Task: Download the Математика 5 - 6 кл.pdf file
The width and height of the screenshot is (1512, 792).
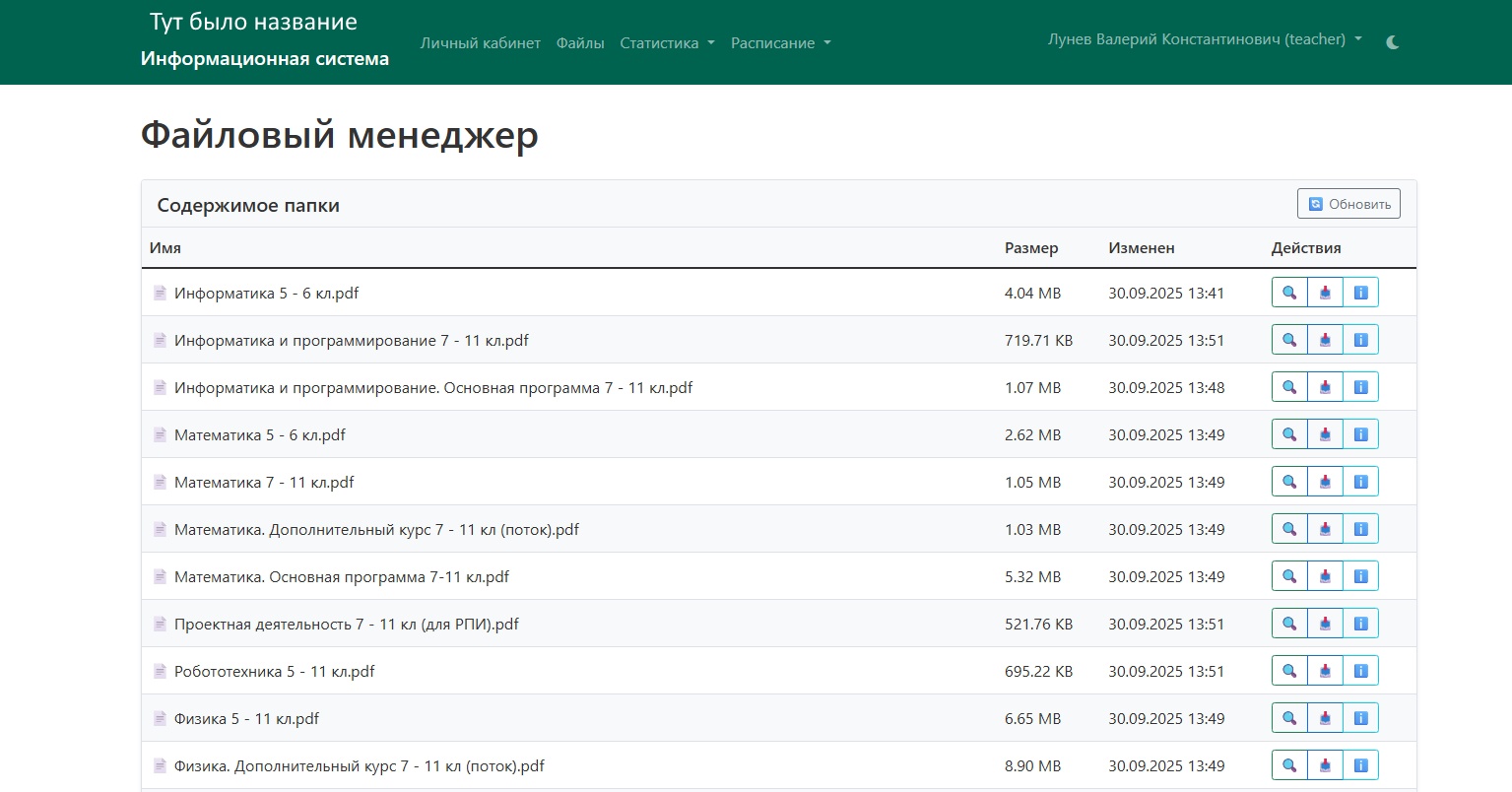Action: (x=1325, y=433)
